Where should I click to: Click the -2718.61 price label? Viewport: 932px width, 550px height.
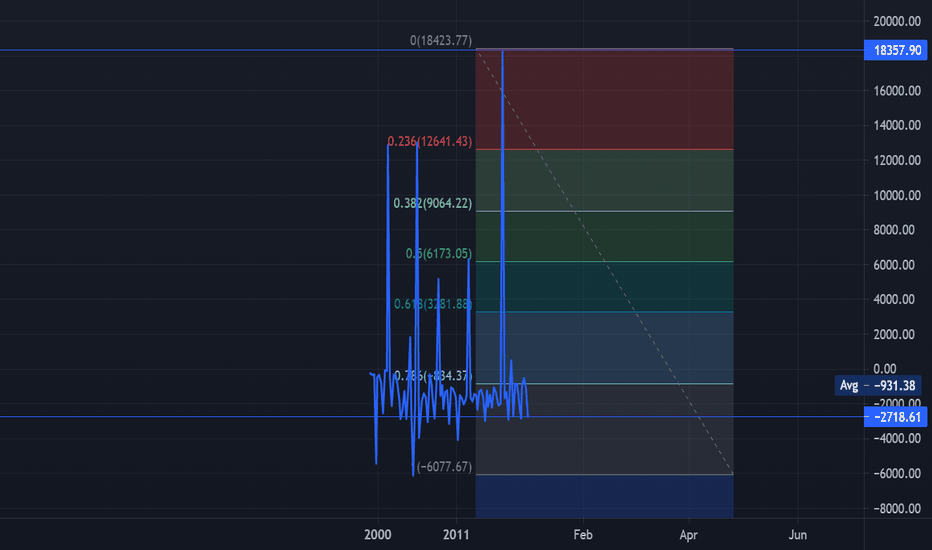(x=896, y=417)
